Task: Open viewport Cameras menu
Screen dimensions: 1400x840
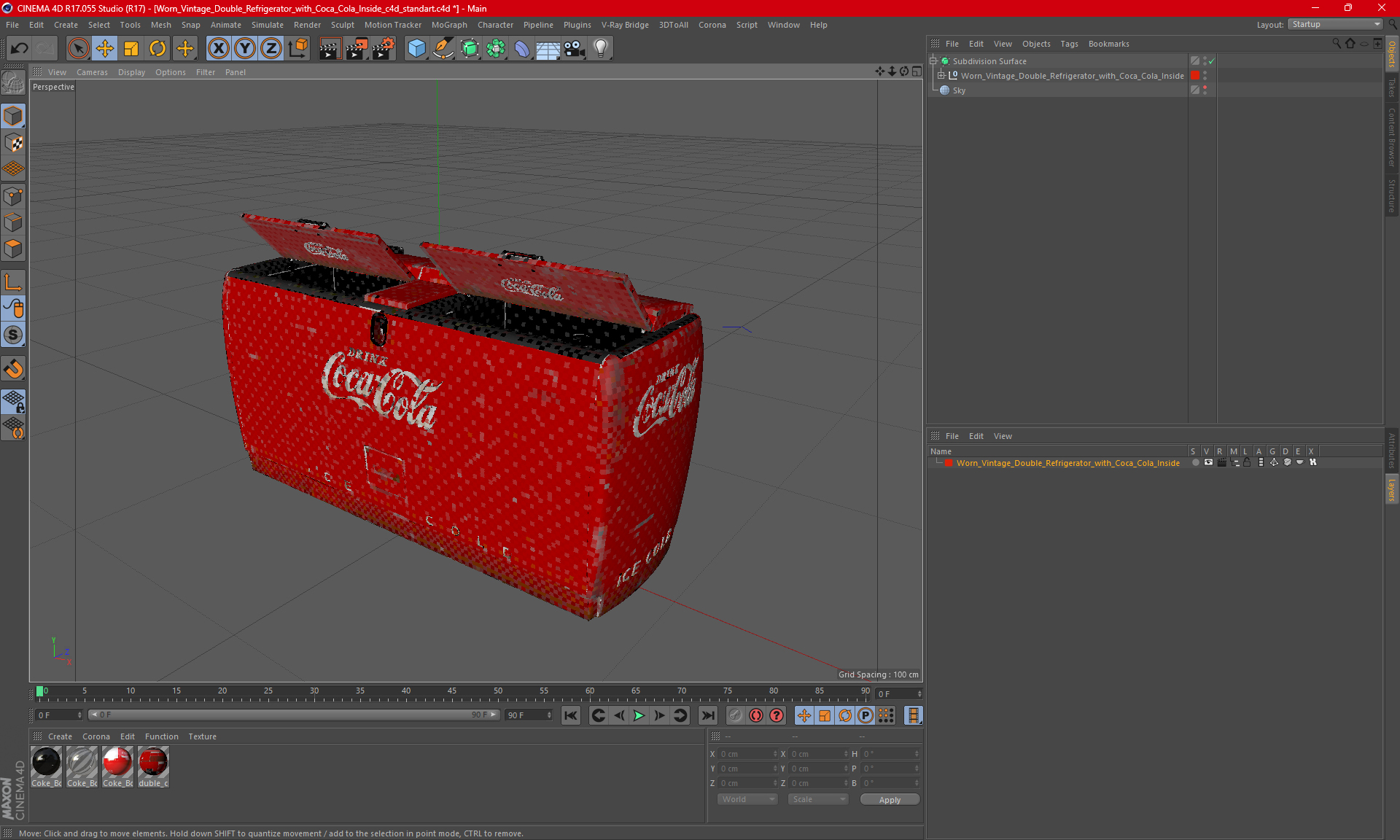Action: pyautogui.click(x=92, y=72)
